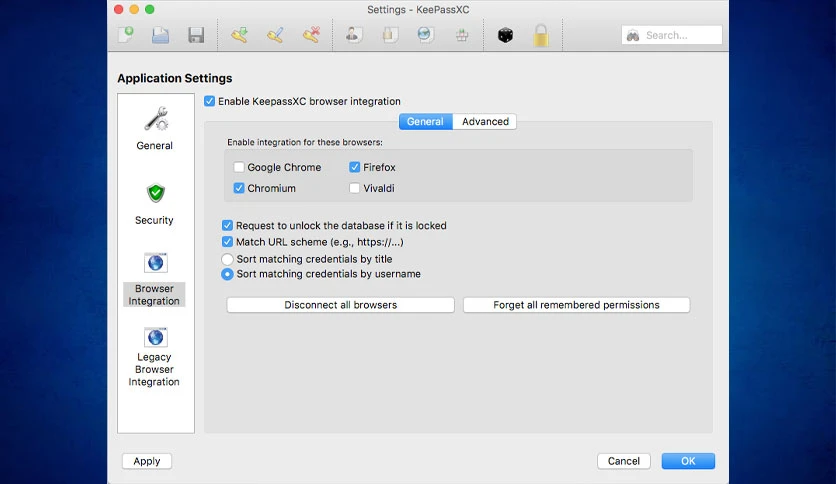
Task: Click the Open Database folder icon
Action: tap(160, 35)
